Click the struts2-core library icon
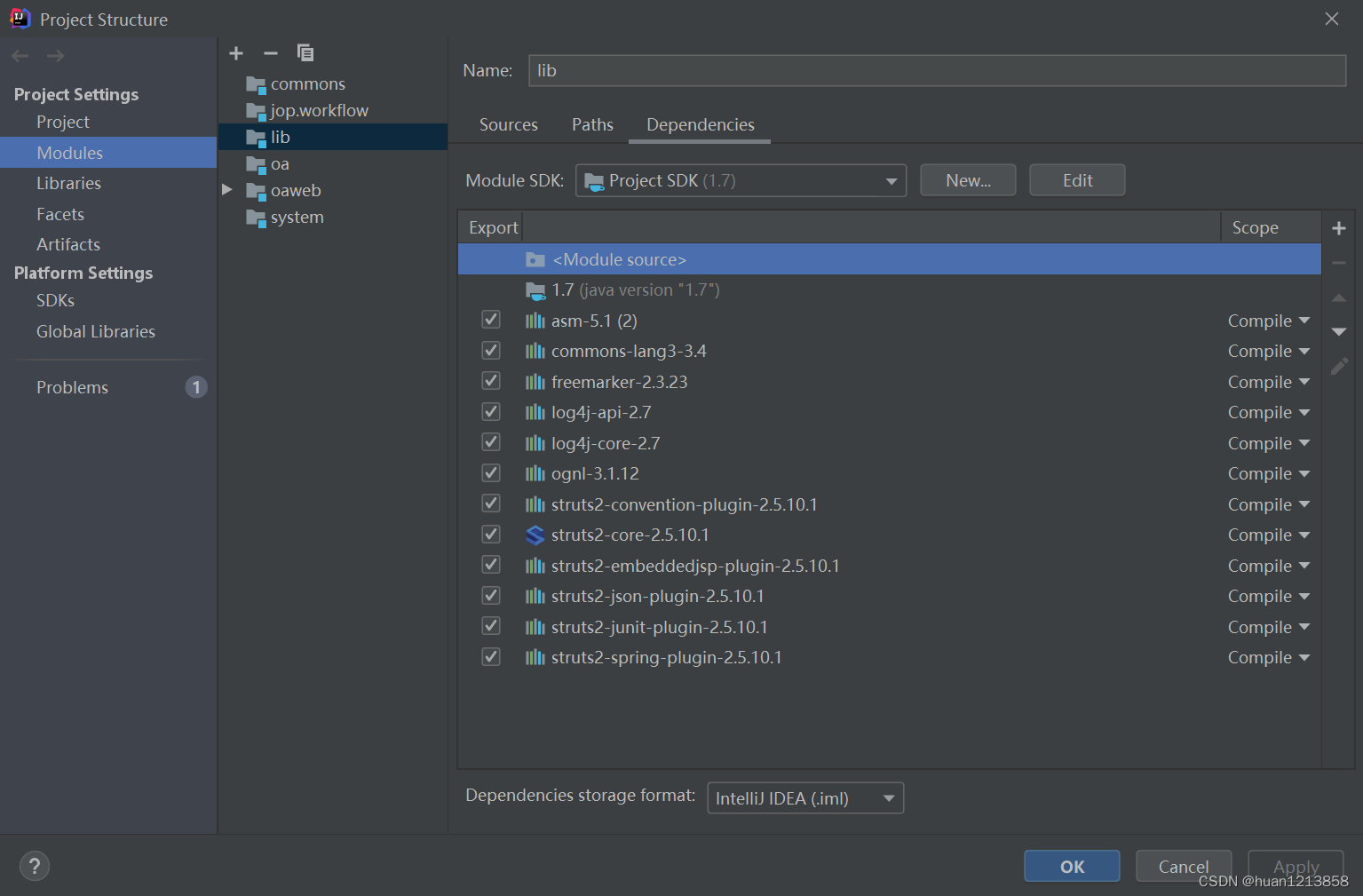This screenshot has width=1363, height=896. (x=535, y=535)
